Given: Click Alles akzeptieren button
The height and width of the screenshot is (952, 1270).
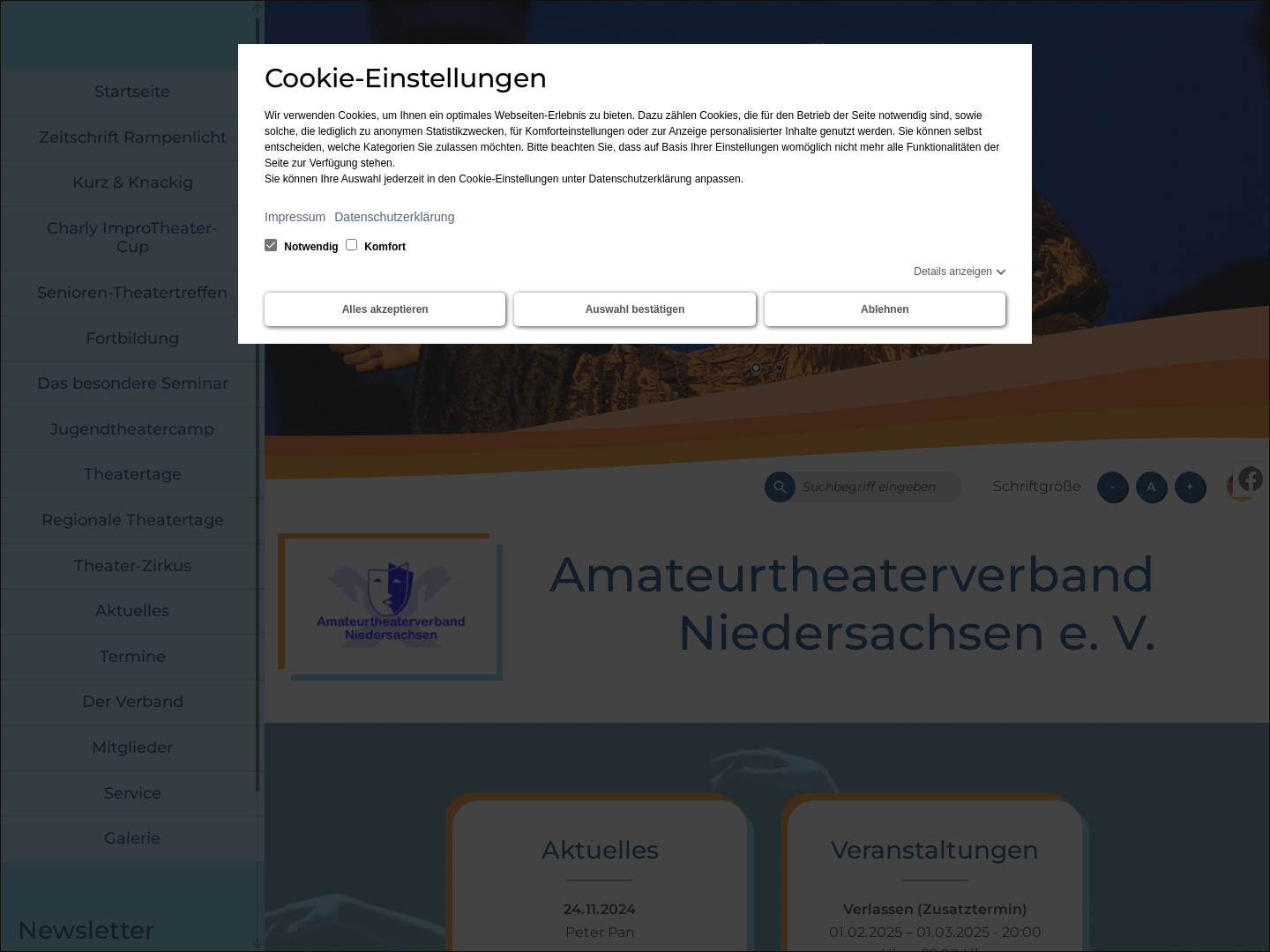Looking at the screenshot, I should (x=385, y=309).
